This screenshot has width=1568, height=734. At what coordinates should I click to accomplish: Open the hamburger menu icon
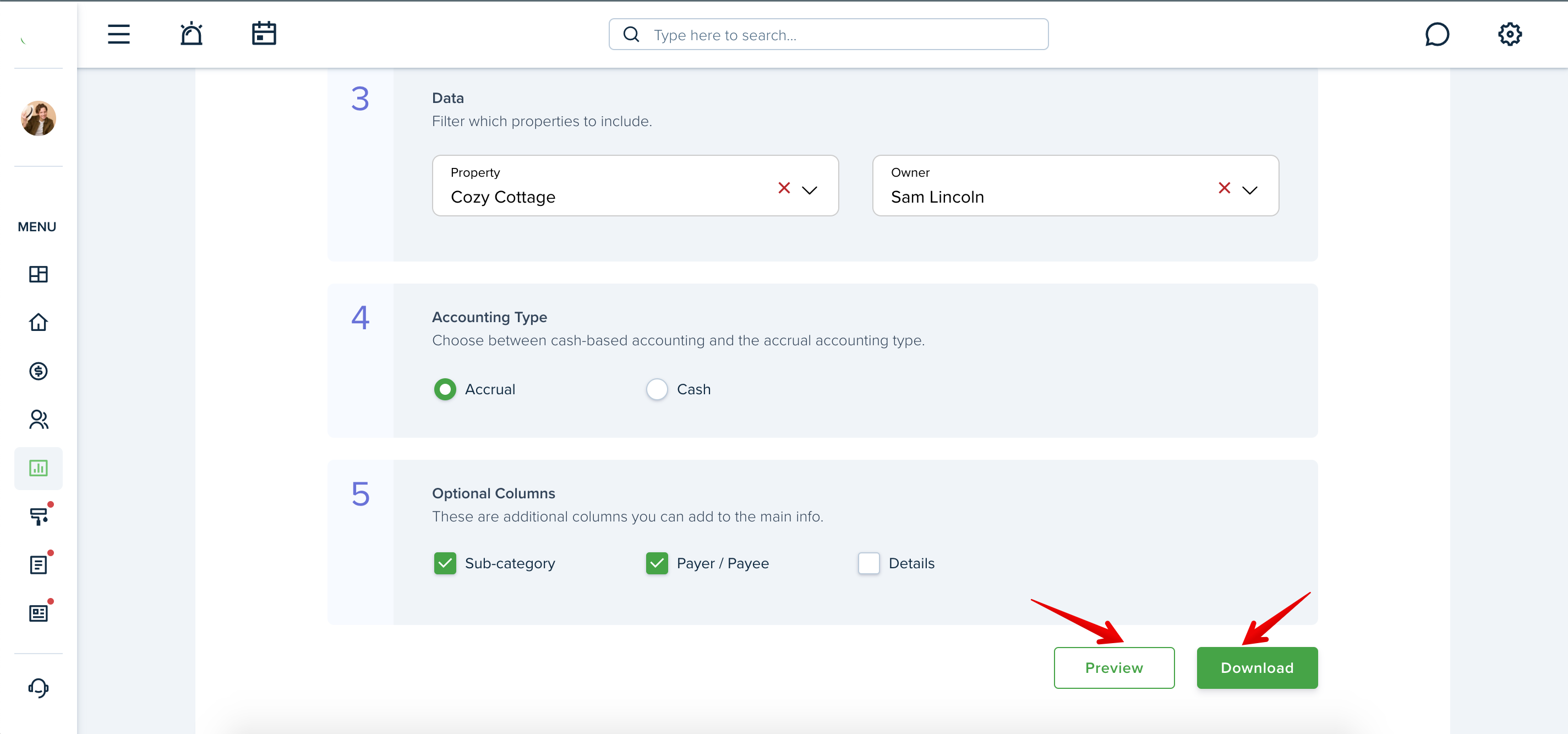tap(119, 34)
